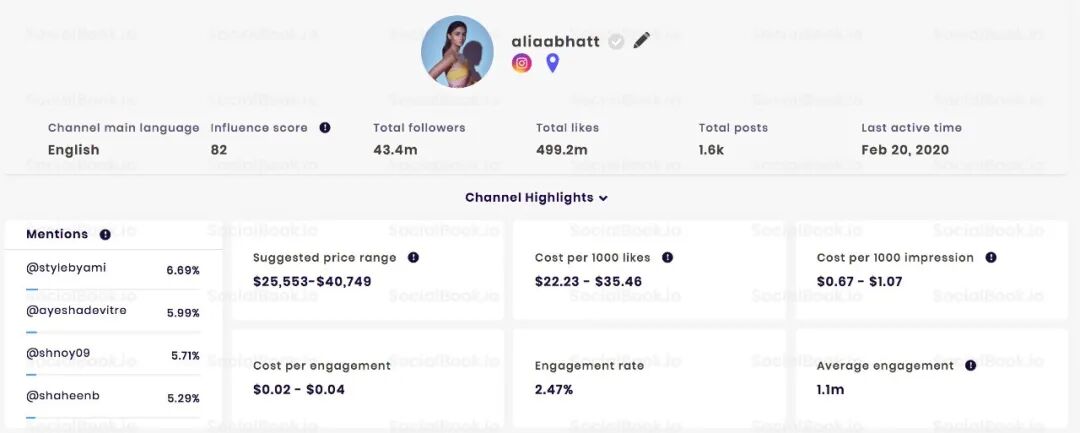The width and height of the screenshot is (1080, 433).
Task: Click the verified badge next to aliaabhatt
Action: click(x=616, y=42)
